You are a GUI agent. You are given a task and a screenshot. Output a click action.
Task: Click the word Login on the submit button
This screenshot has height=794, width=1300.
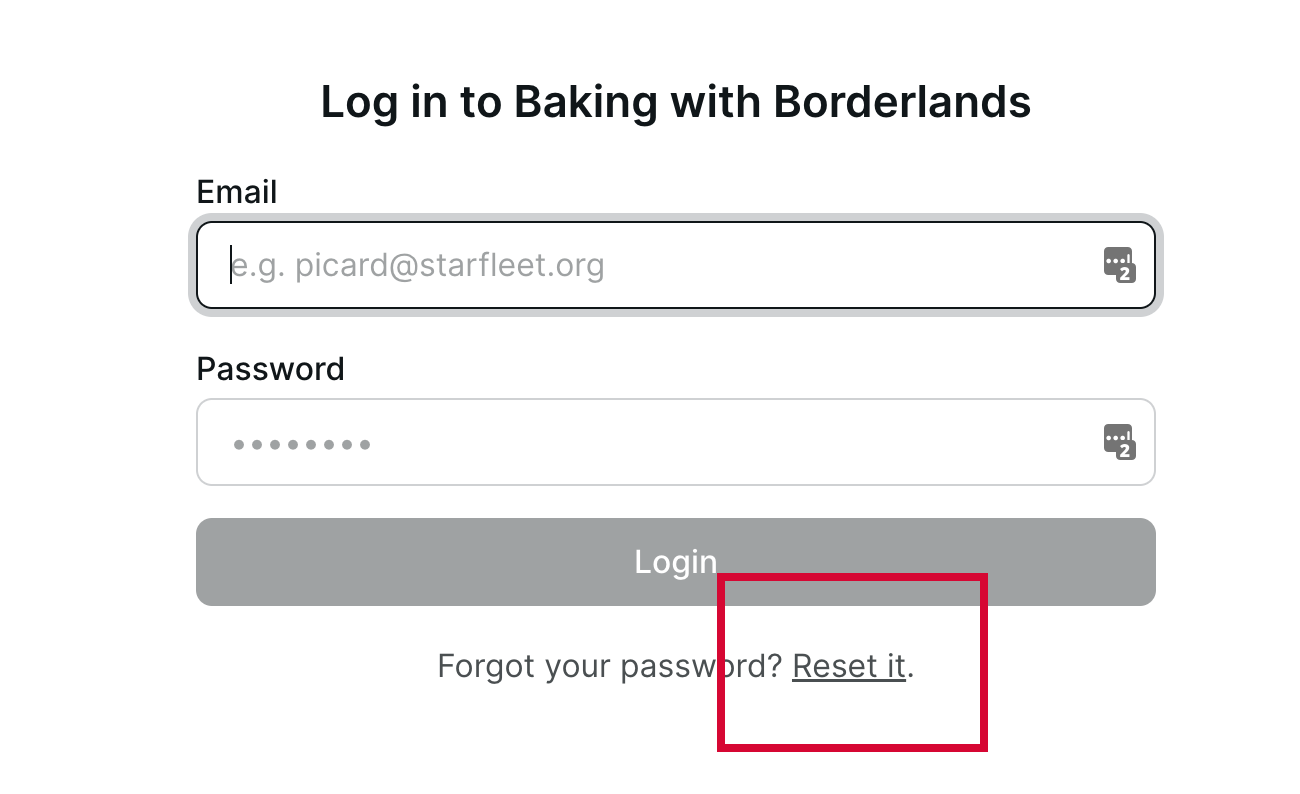pyautogui.click(x=676, y=562)
